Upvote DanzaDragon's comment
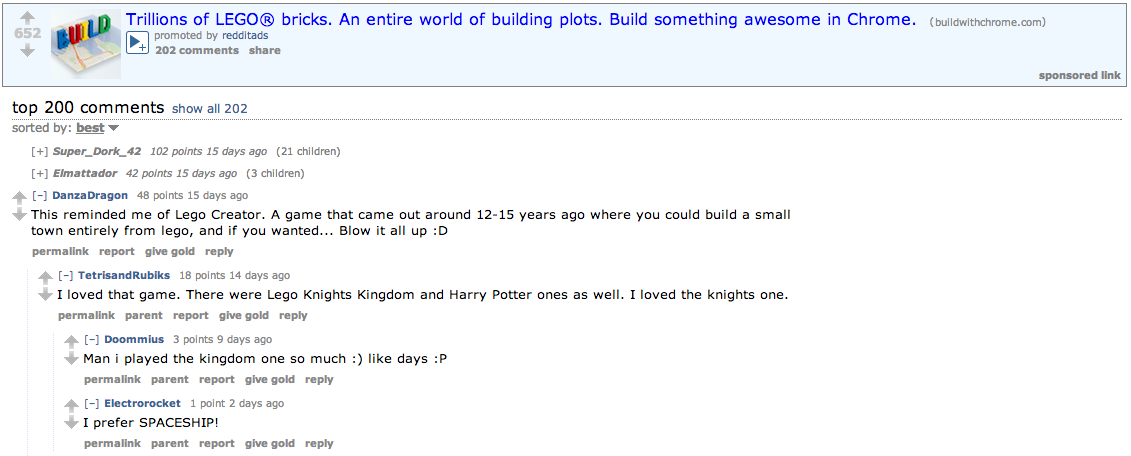 19,198
